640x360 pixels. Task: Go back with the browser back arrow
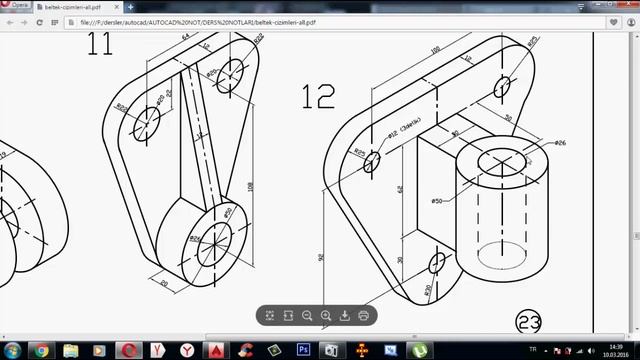10,22
